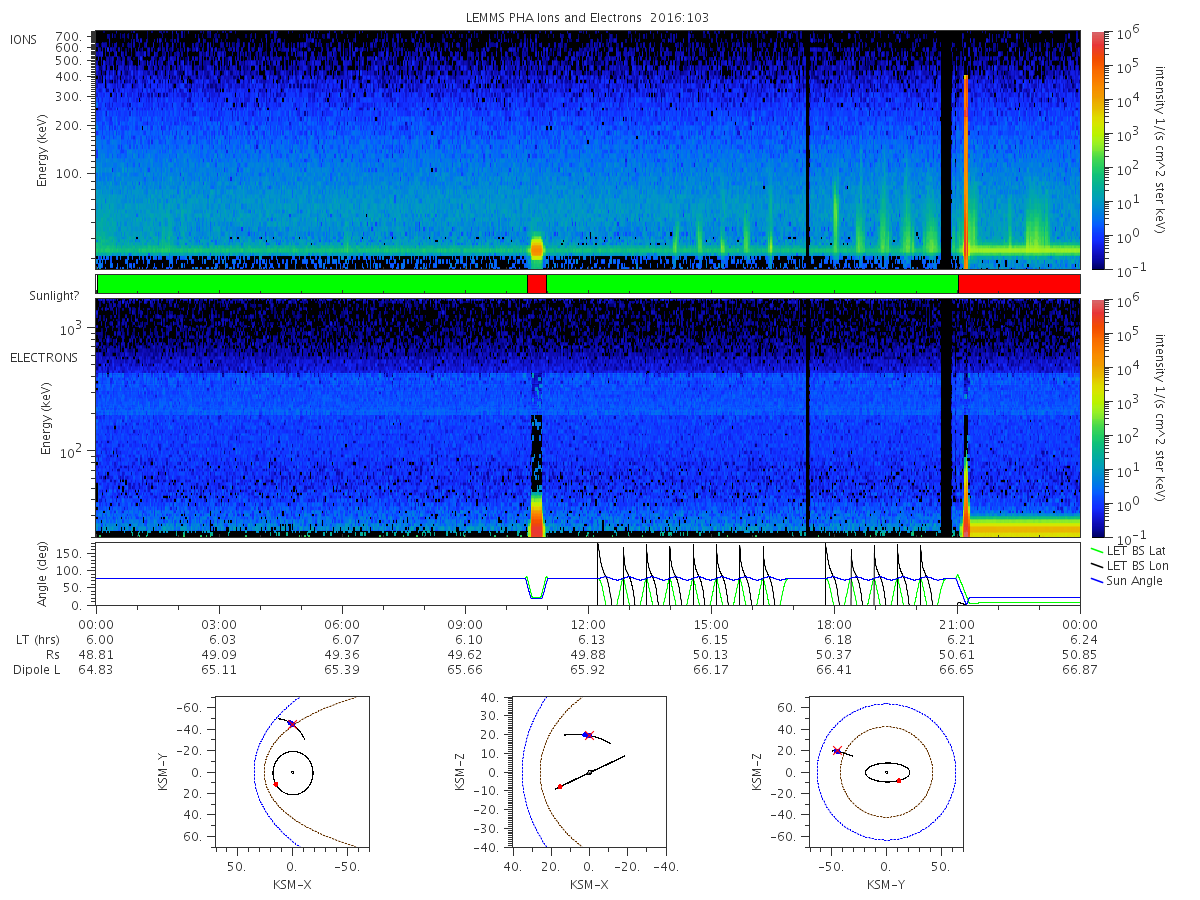Click the electron burst near 10:45 in the electrons panel
1200x900 pixels.
coord(537,513)
